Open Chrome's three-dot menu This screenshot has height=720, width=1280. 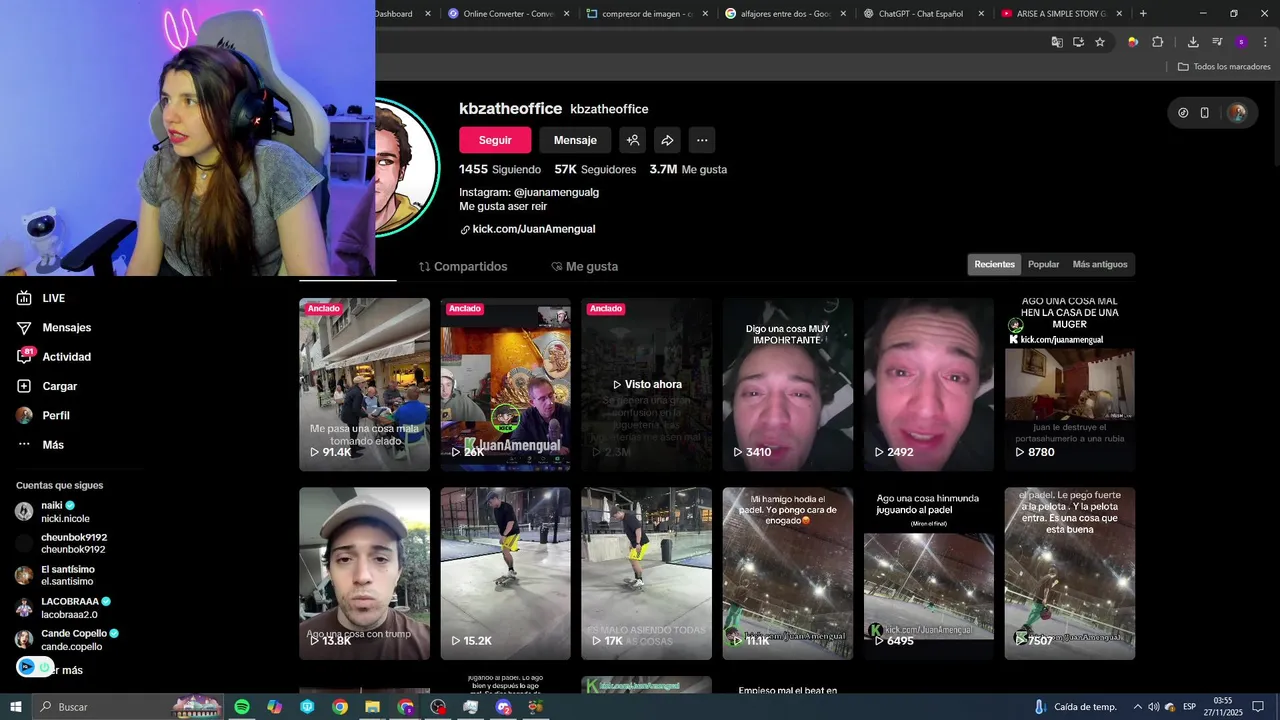point(1266,42)
